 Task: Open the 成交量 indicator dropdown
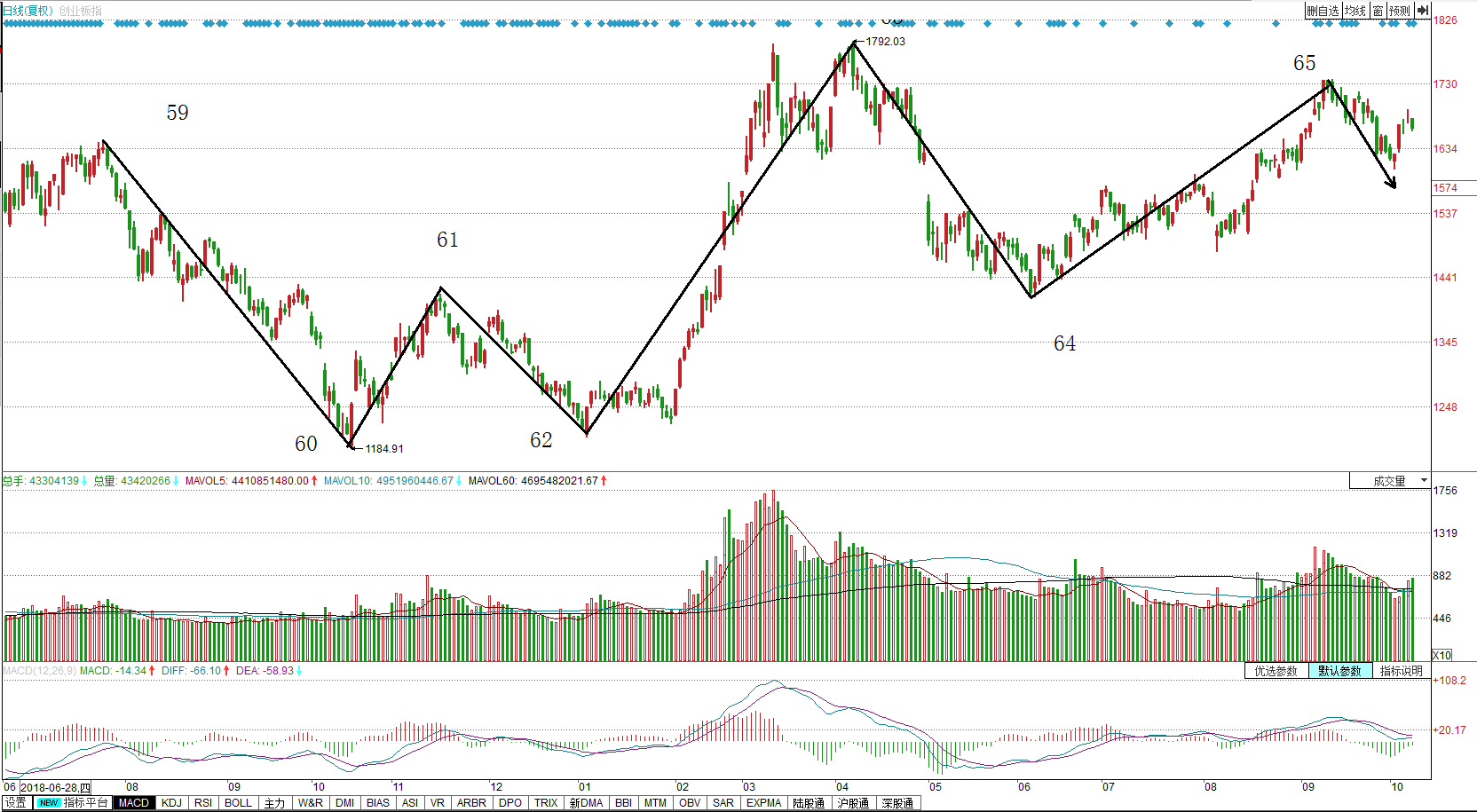[1390, 481]
